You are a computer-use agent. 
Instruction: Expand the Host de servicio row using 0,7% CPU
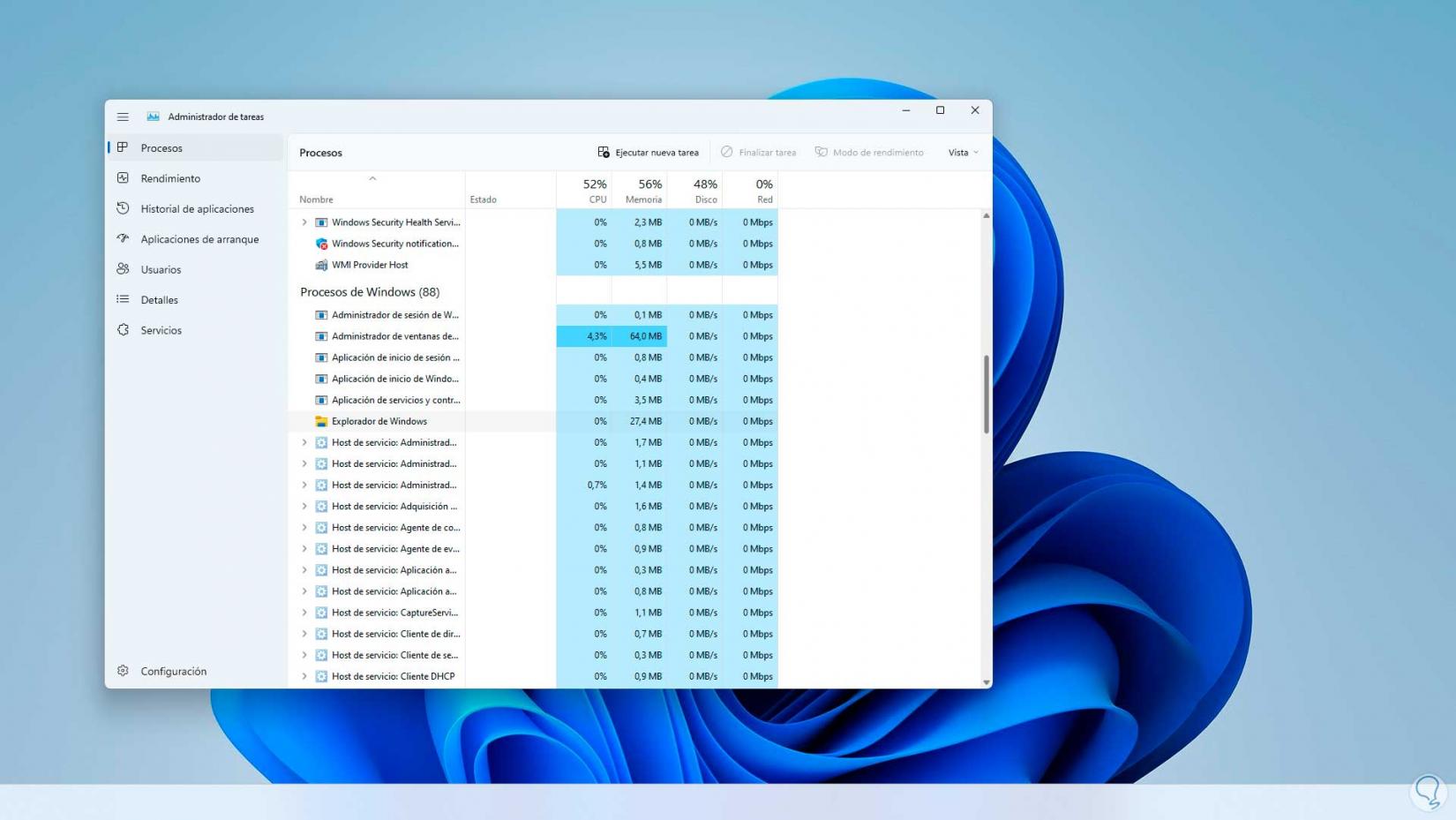304,485
